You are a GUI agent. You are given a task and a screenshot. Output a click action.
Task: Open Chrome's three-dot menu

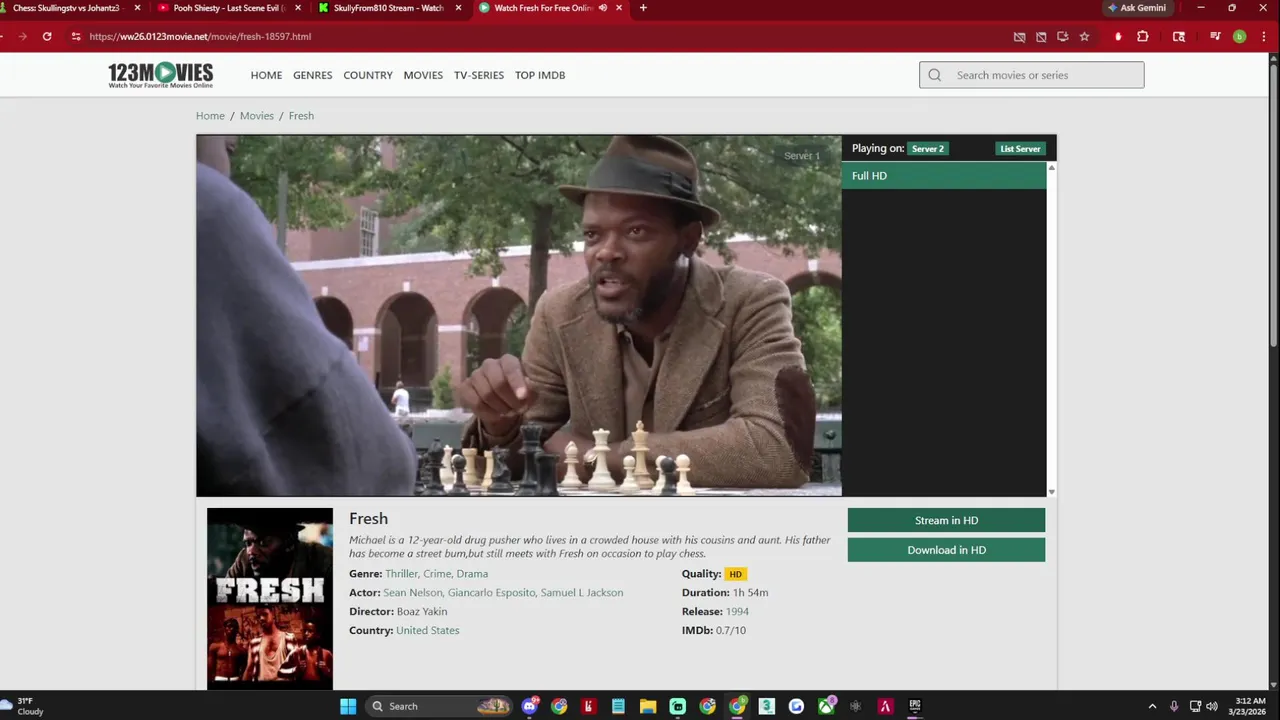coord(1263,36)
